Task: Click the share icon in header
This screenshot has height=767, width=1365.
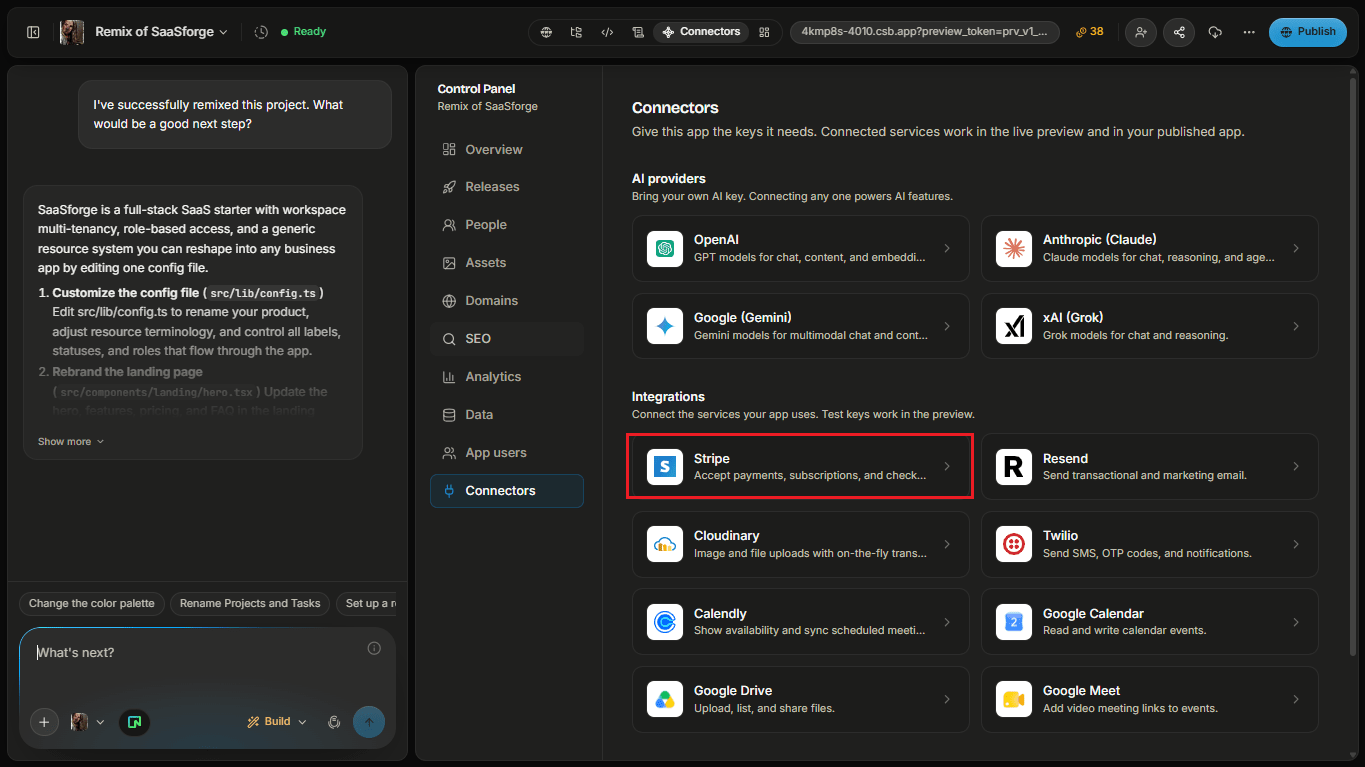Action: (x=1179, y=32)
